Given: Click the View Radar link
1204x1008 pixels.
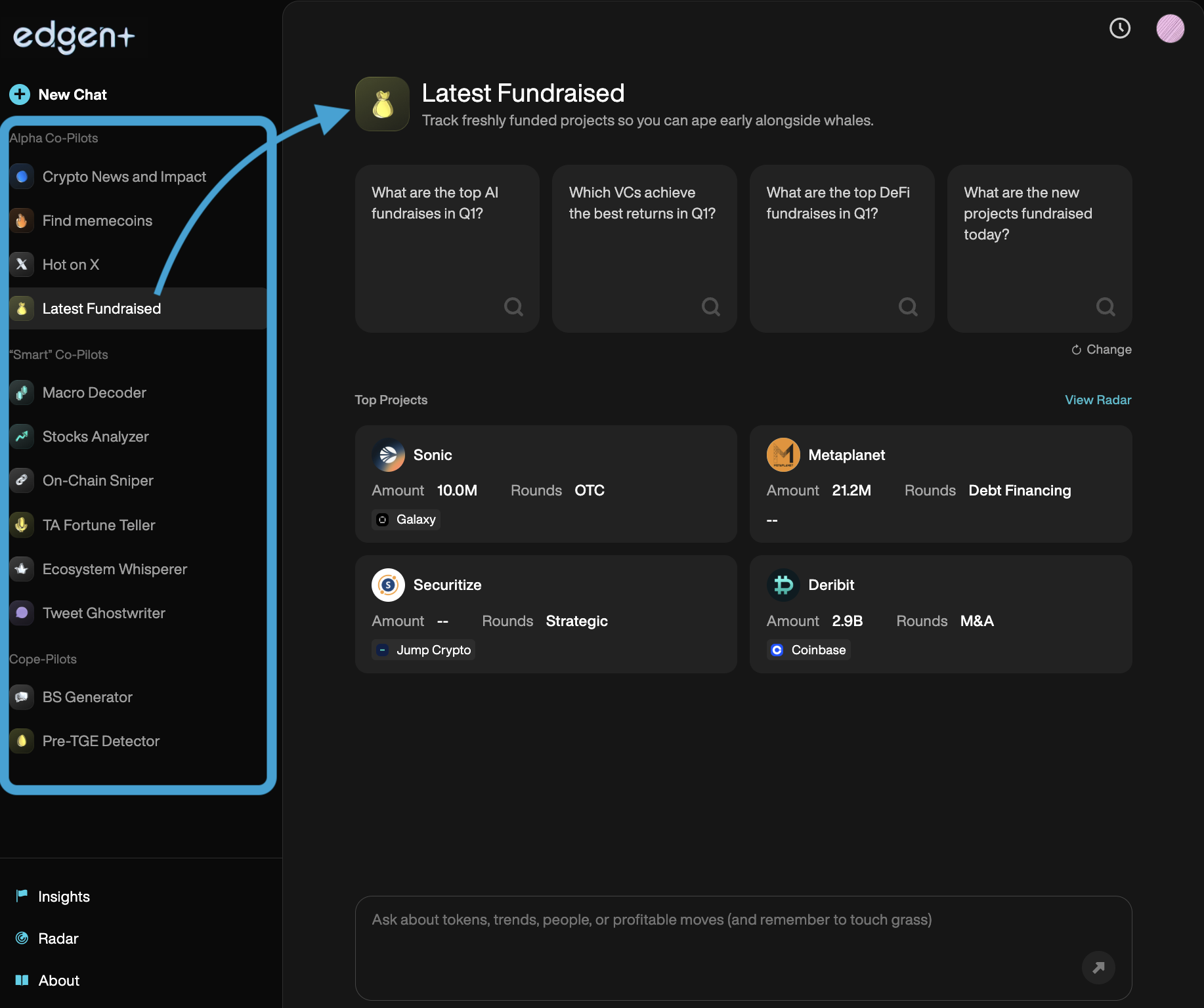Looking at the screenshot, I should click(x=1098, y=400).
